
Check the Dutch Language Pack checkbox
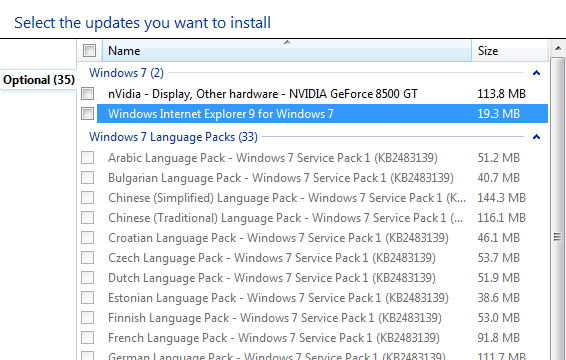(87, 278)
